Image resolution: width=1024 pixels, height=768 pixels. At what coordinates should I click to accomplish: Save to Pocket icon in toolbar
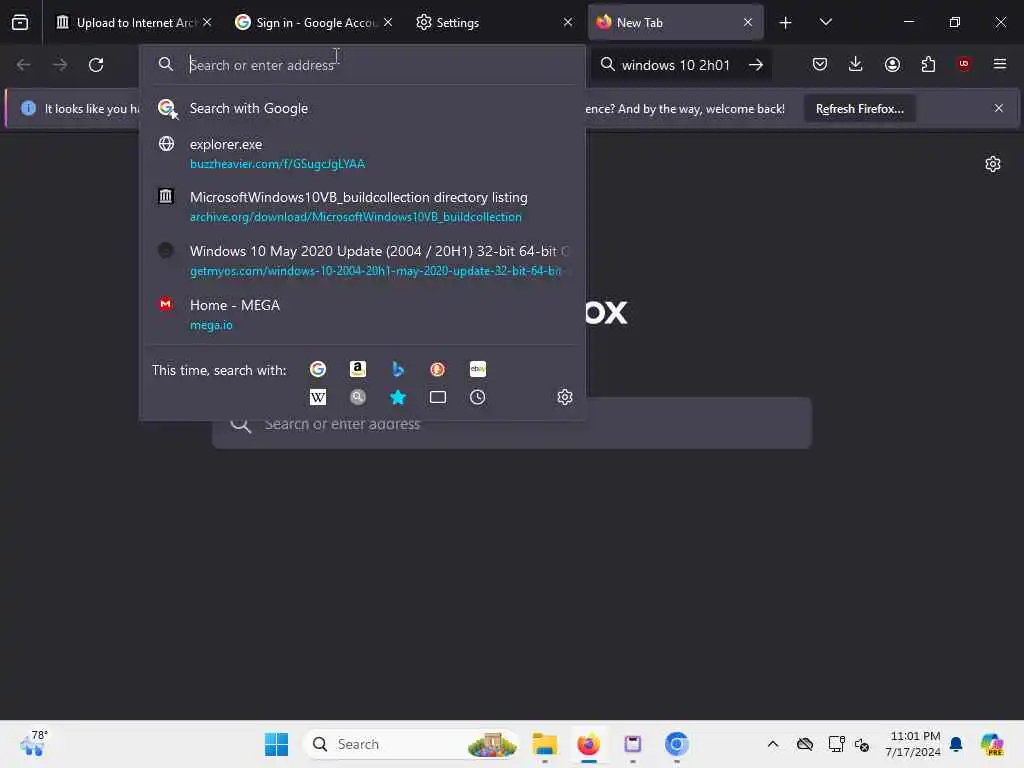[820, 64]
